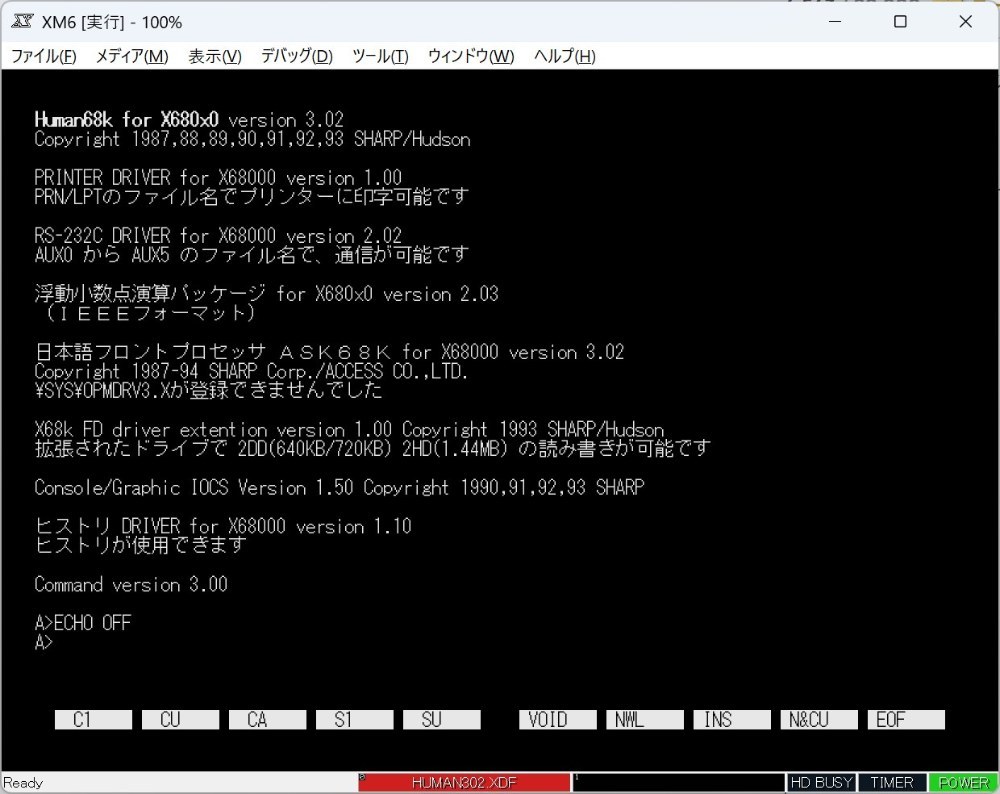This screenshot has height=794, width=1000.
Task: Click the Ready status bar text
Action: click(24, 783)
